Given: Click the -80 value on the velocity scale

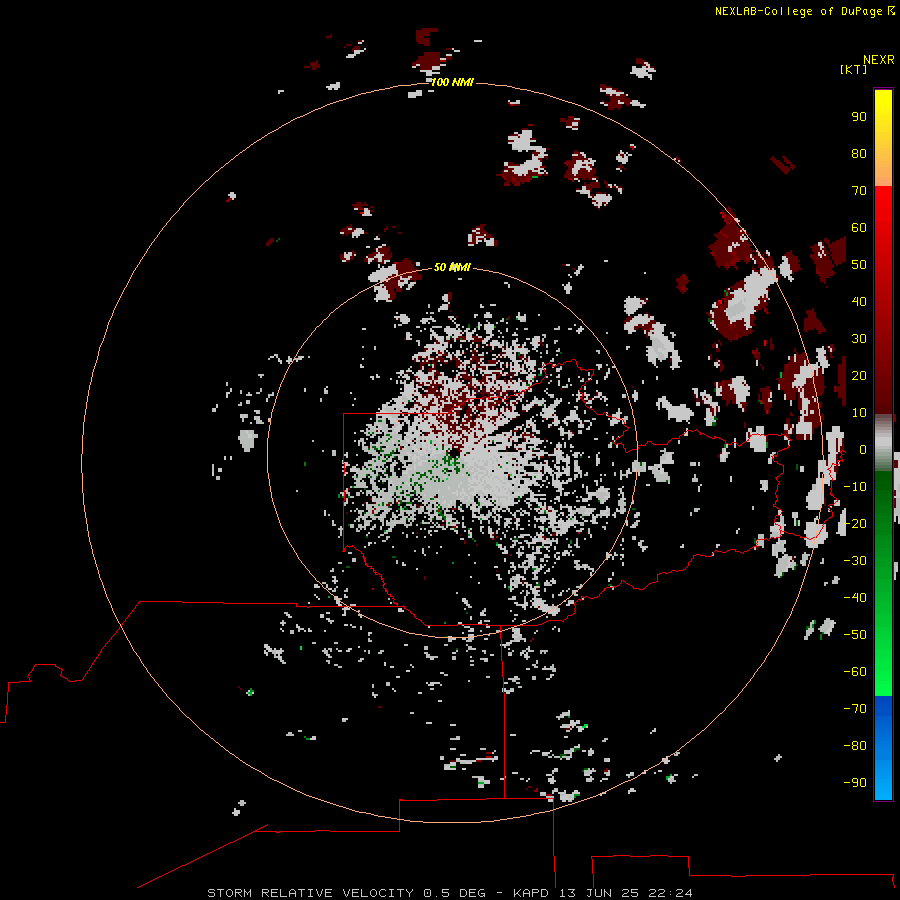Looking at the screenshot, I should 855,746.
